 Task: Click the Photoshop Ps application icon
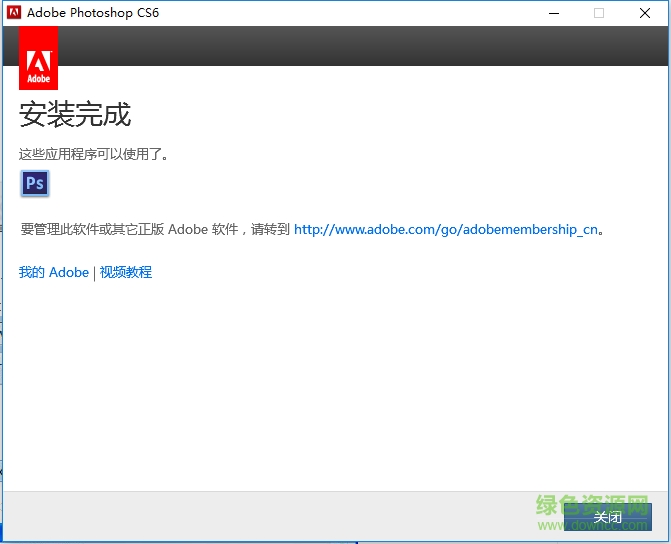[35, 183]
